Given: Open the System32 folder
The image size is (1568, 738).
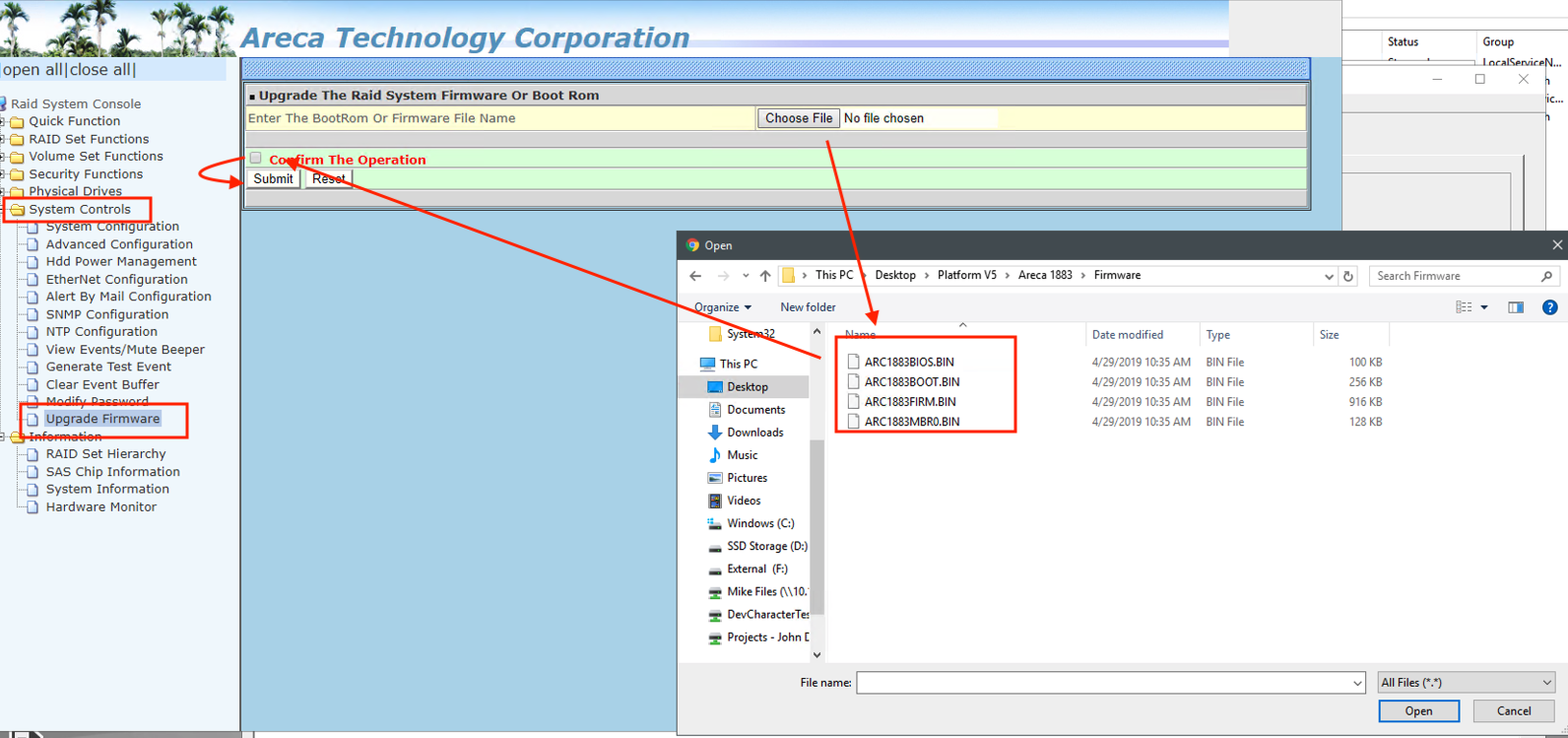Looking at the screenshot, I should (x=751, y=334).
